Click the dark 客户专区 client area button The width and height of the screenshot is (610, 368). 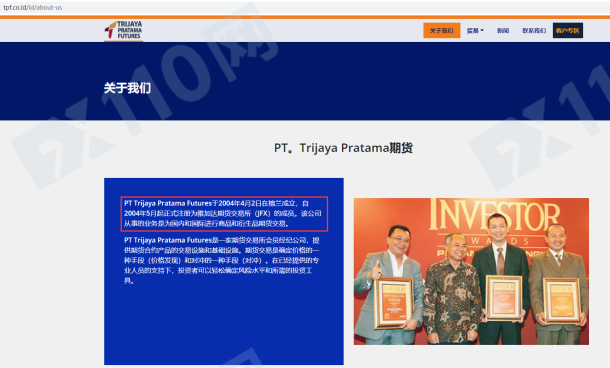(568, 30)
